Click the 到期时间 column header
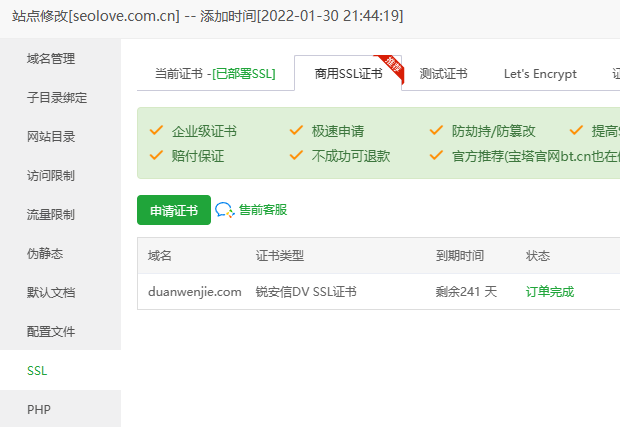Viewport: 620px width, 427px height. tap(460, 256)
